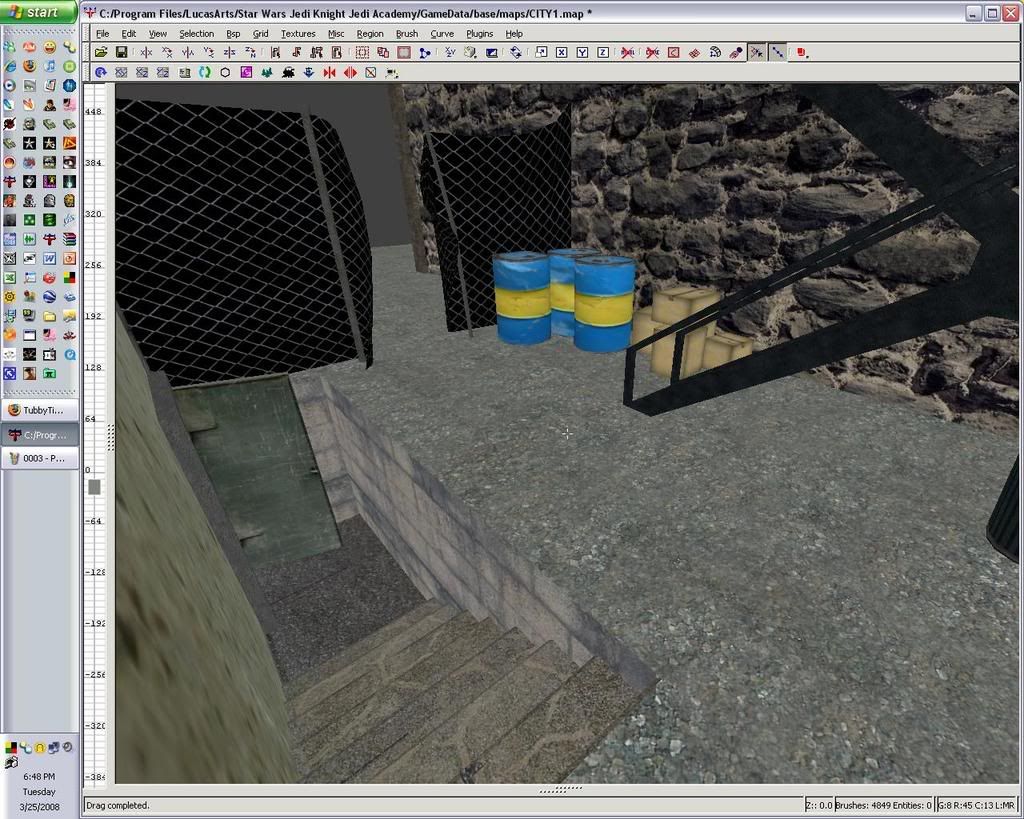Click the Select Partial Tall icon
This screenshot has height=819, width=1024.
tap(317, 52)
